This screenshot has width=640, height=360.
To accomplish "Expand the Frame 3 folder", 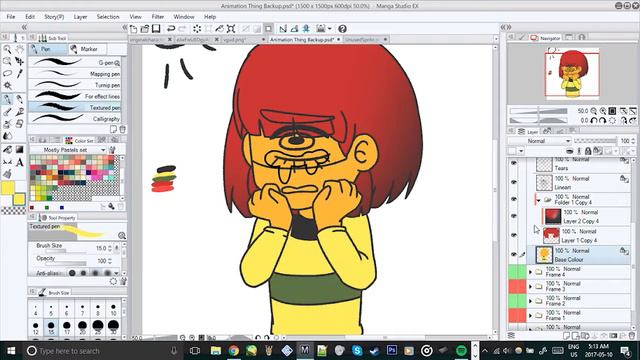I will point(530,287).
